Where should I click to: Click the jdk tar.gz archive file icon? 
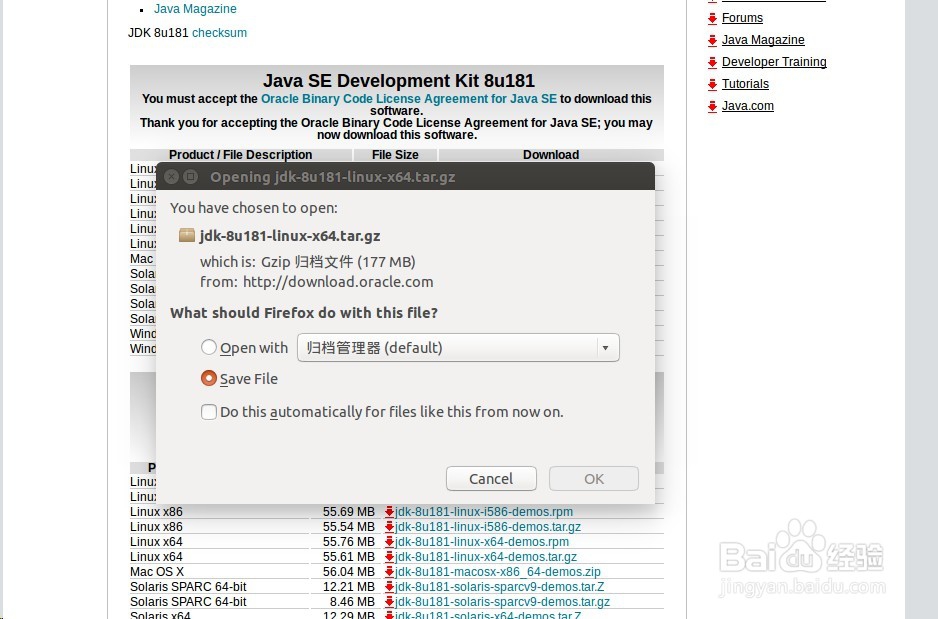coord(187,235)
